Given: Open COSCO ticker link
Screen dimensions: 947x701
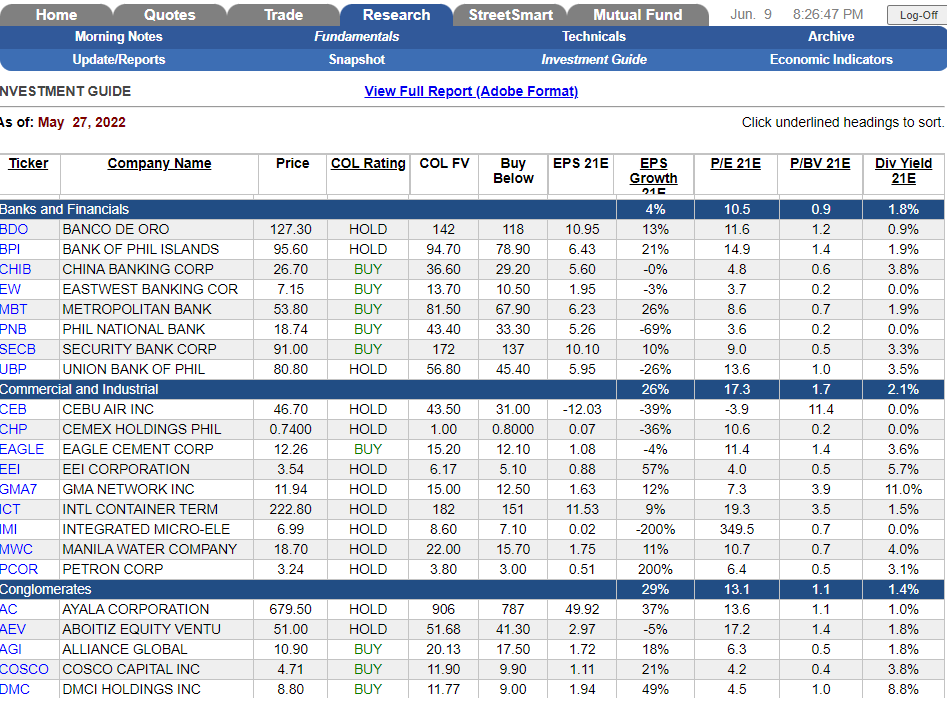Looking at the screenshot, I should pos(24,669).
